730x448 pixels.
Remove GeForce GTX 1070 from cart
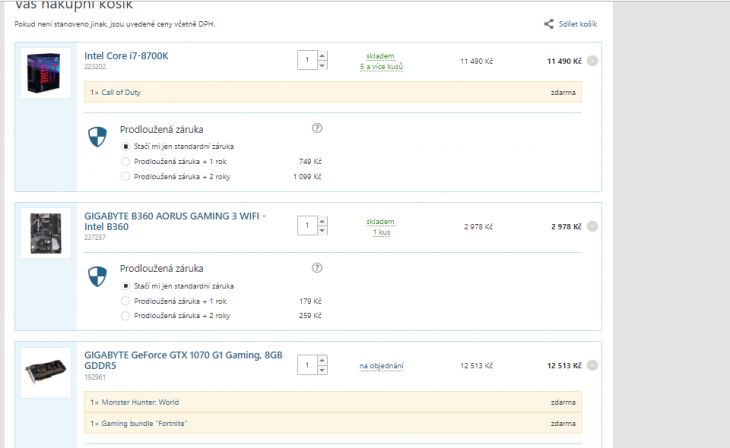tap(592, 365)
